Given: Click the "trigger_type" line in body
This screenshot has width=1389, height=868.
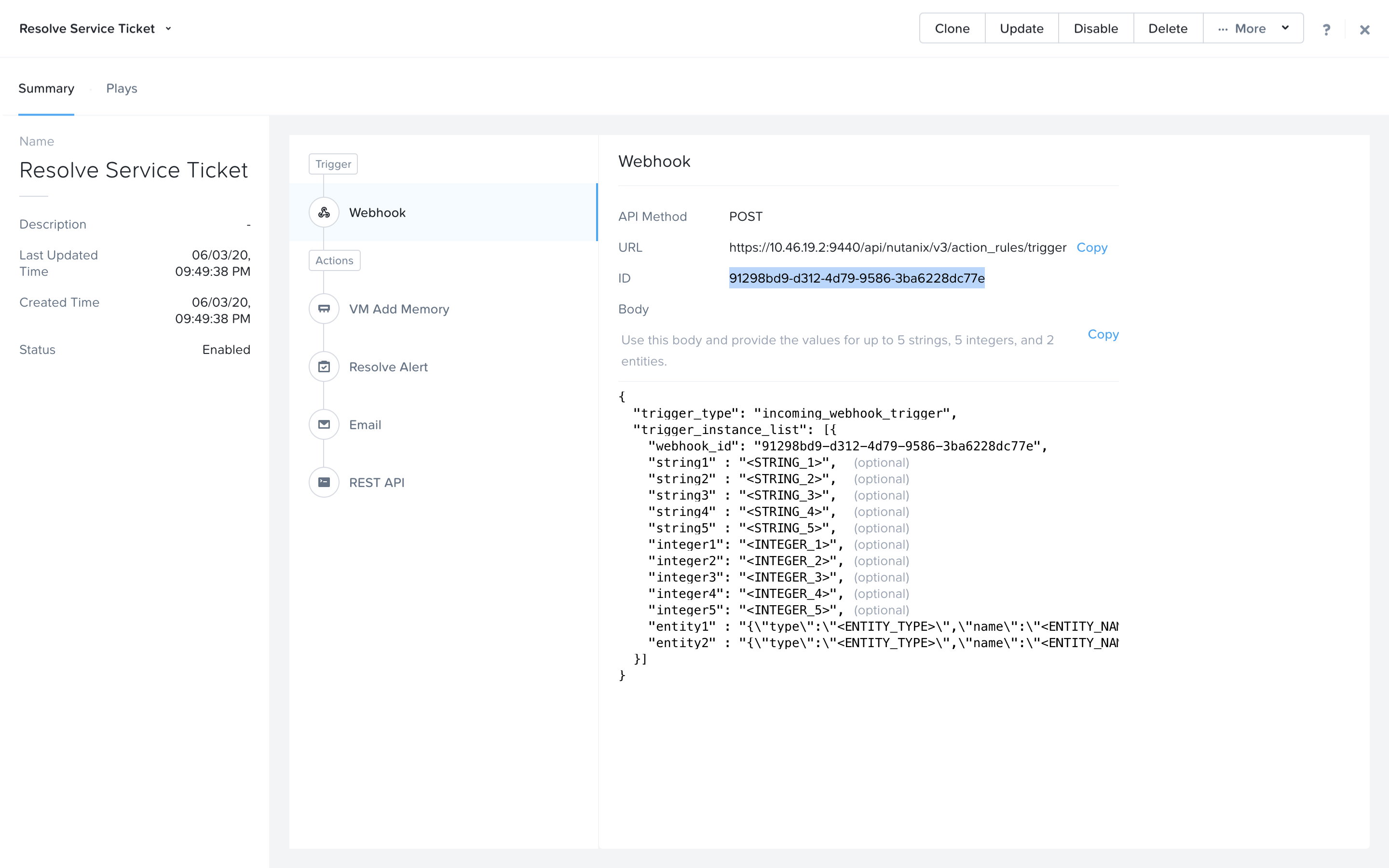Looking at the screenshot, I should pos(795,413).
